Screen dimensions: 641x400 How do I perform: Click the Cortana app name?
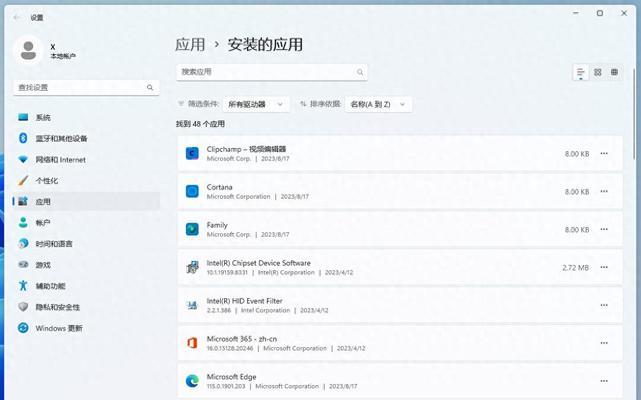click(x=220, y=187)
